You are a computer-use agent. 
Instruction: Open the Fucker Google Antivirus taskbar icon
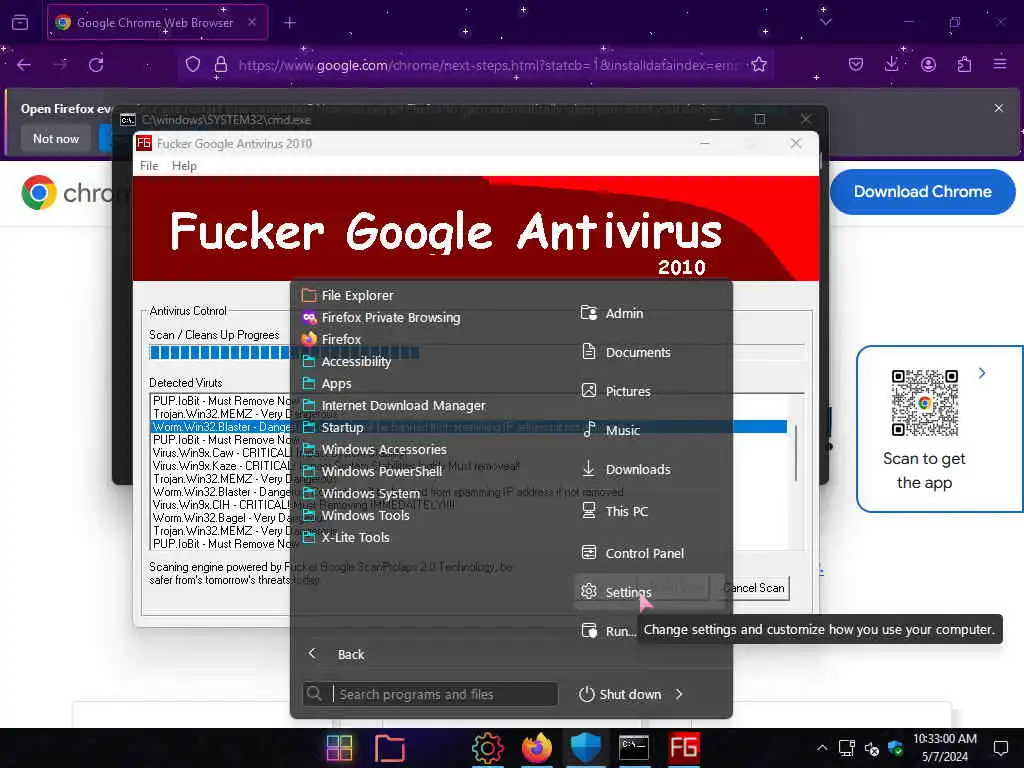pyautogui.click(x=683, y=748)
